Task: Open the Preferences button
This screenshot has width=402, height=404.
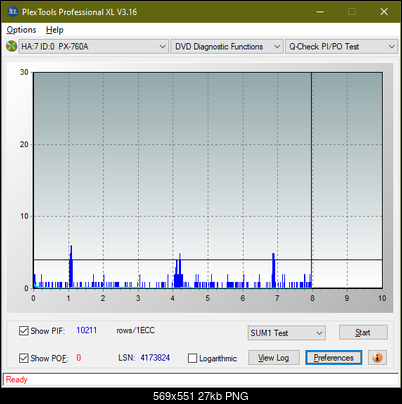Action: 334,358
